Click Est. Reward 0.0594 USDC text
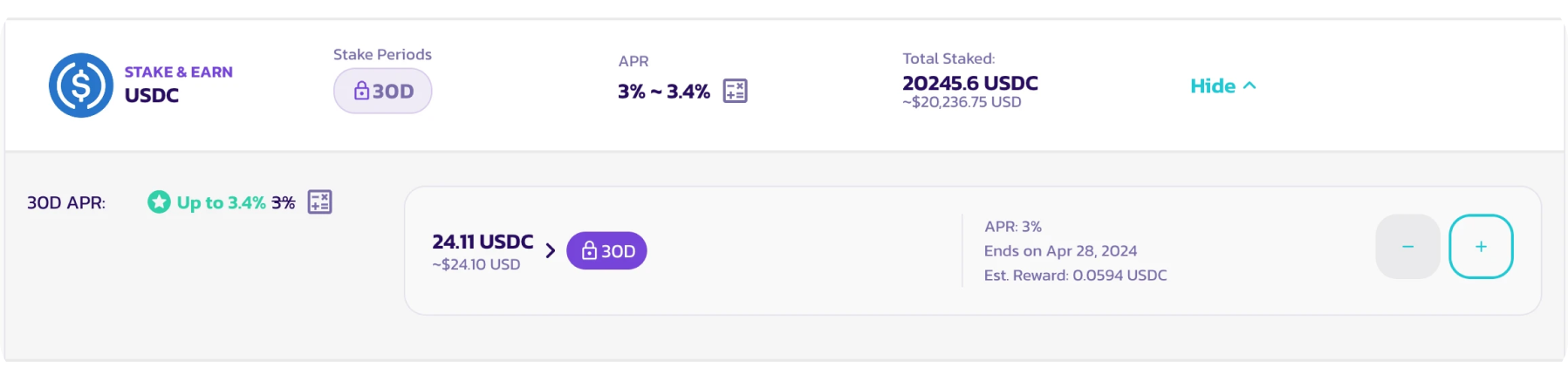 pos(1076,276)
